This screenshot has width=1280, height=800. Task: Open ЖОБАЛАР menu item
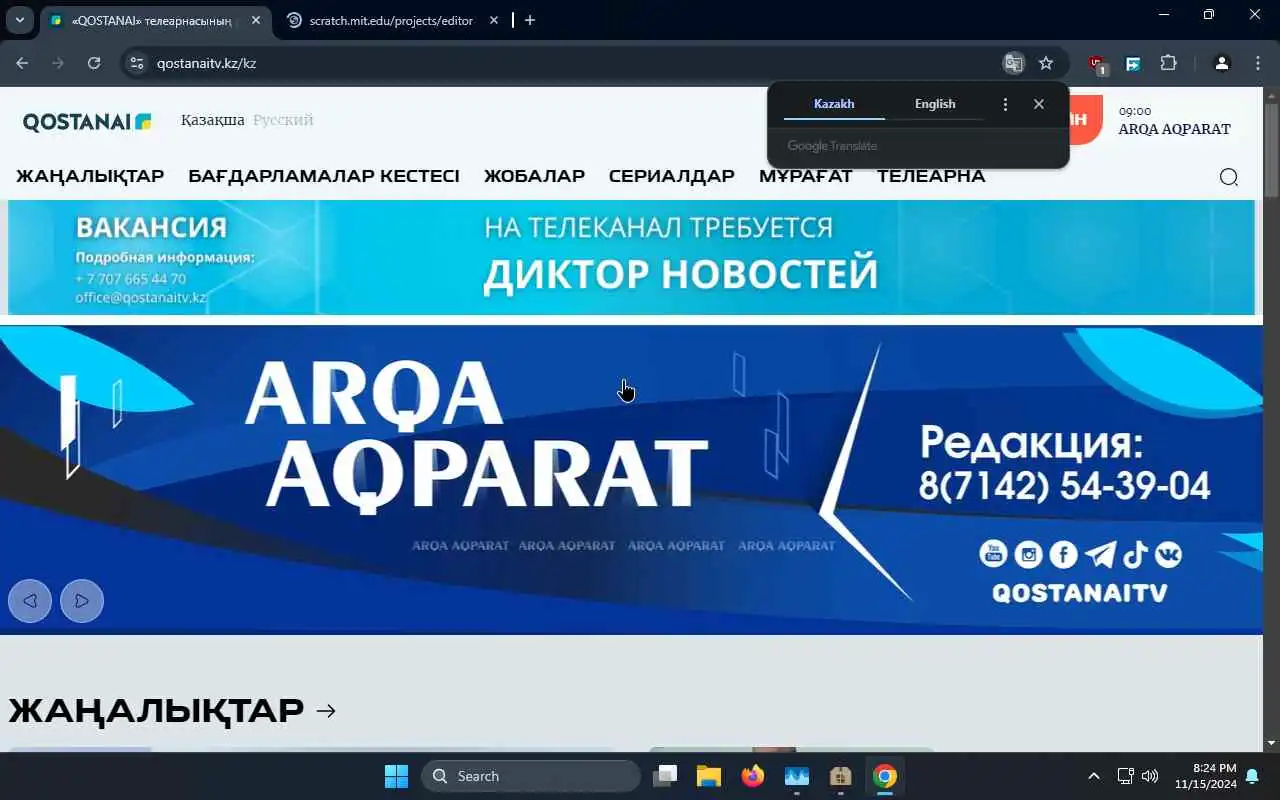[x=534, y=176]
